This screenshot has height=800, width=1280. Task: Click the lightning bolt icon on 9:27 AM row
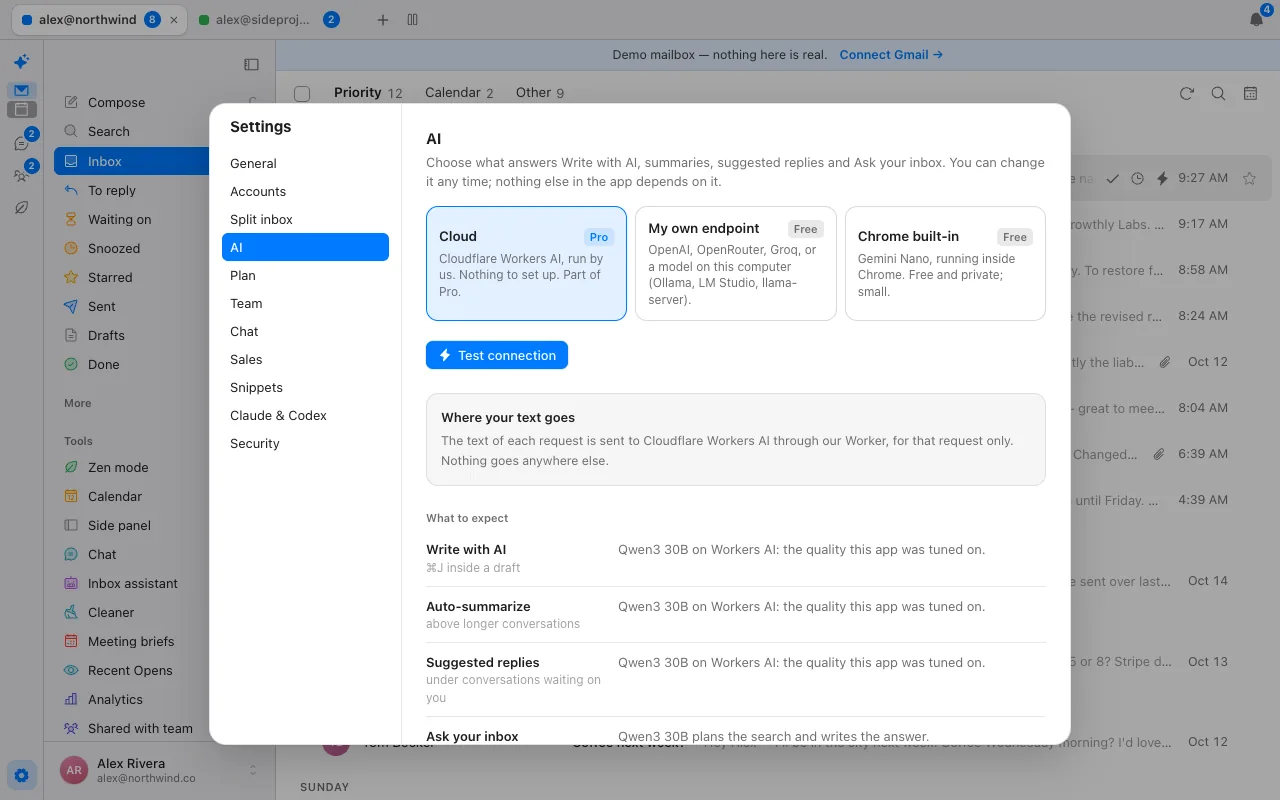coord(1162,178)
